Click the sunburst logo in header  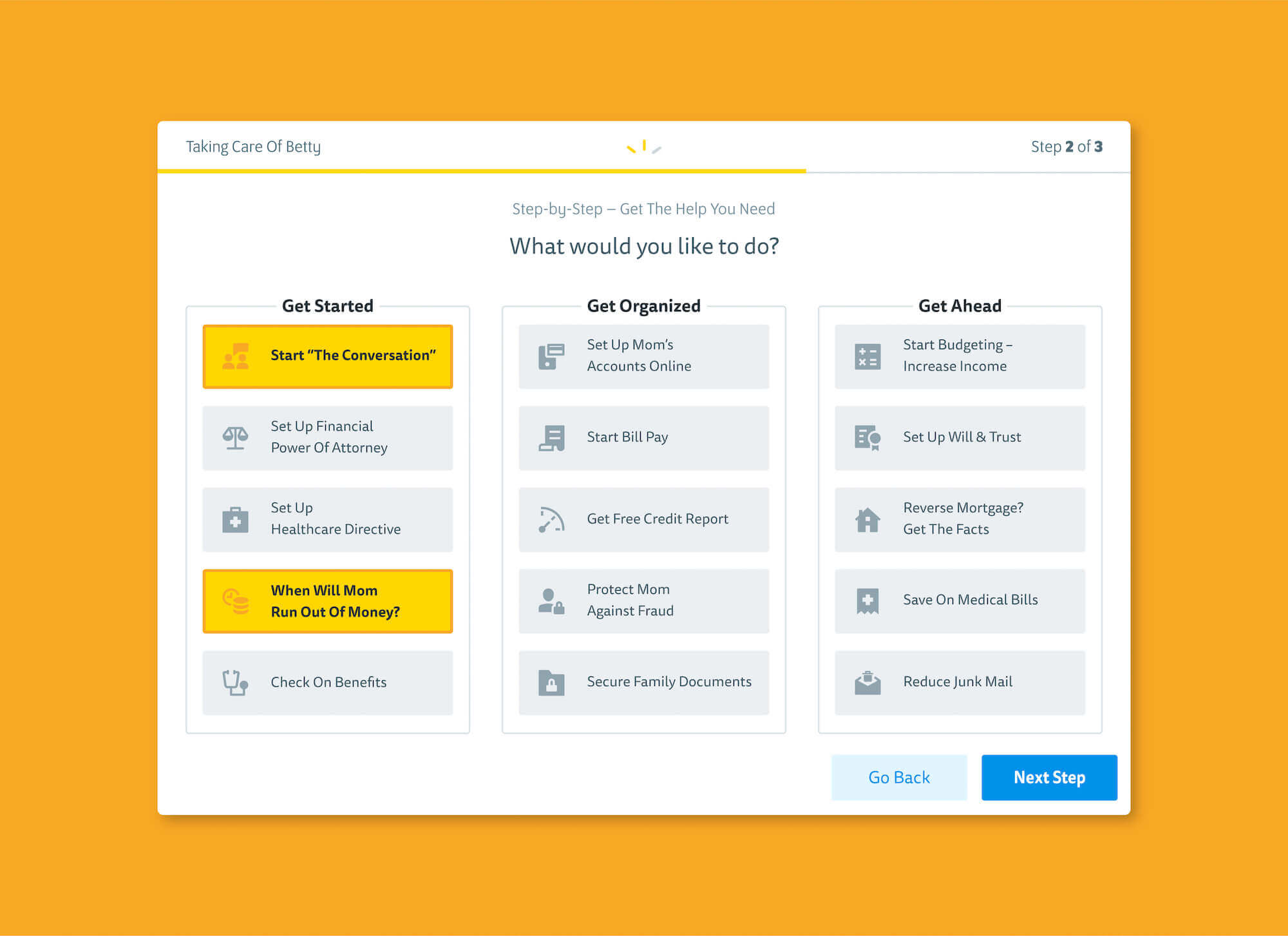pos(644,148)
